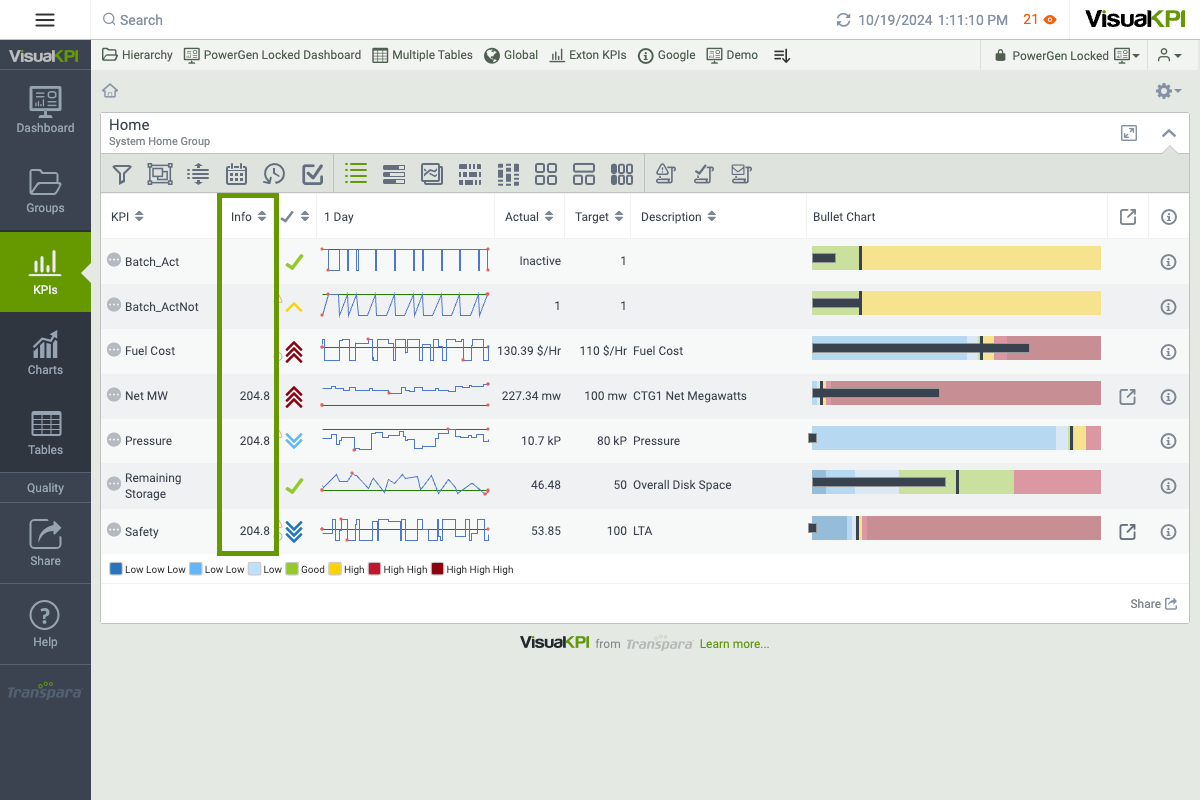
Task: Click the Learn more link
Action: pos(734,644)
